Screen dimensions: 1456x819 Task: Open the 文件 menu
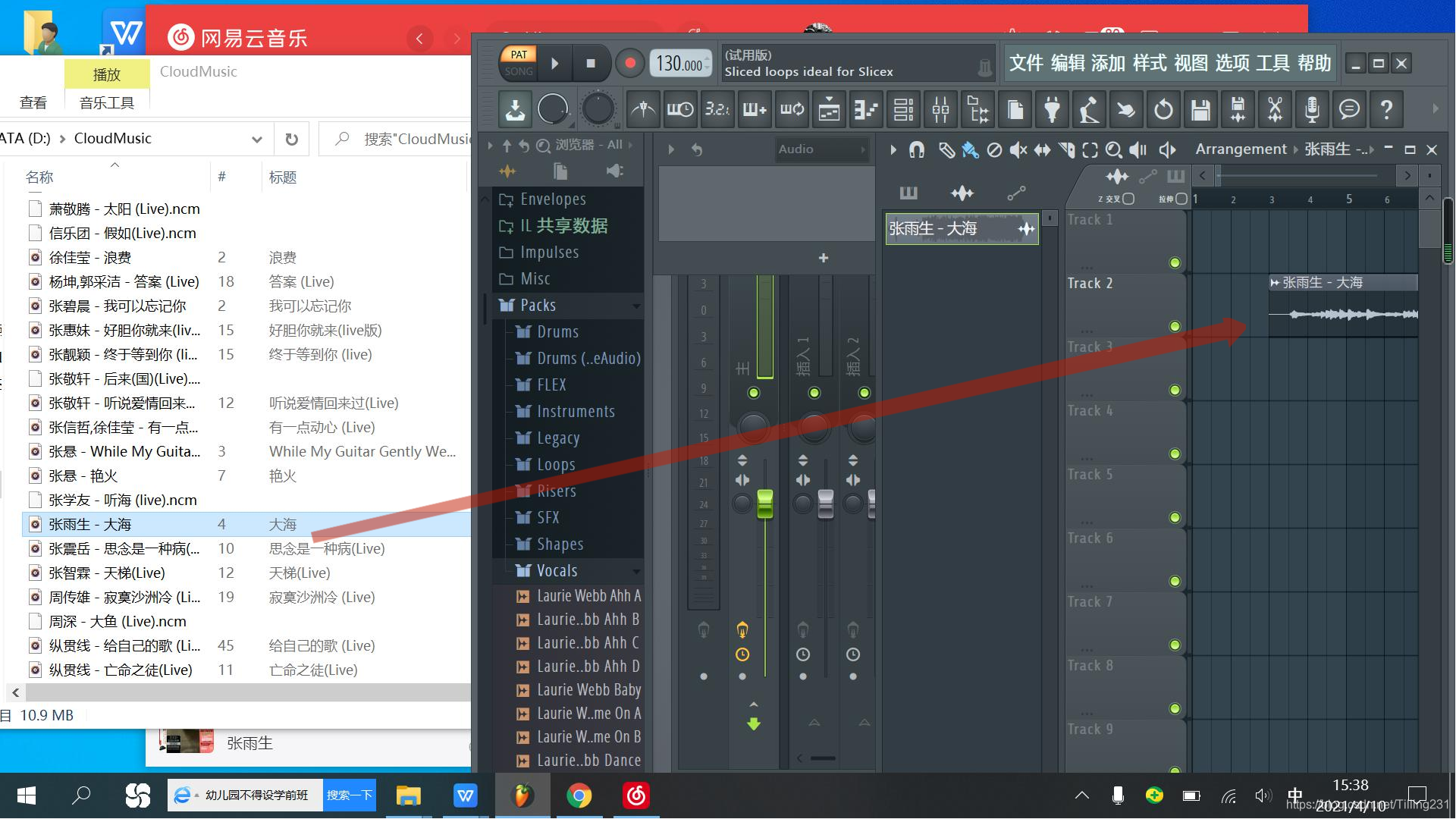[x=1026, y=63]
